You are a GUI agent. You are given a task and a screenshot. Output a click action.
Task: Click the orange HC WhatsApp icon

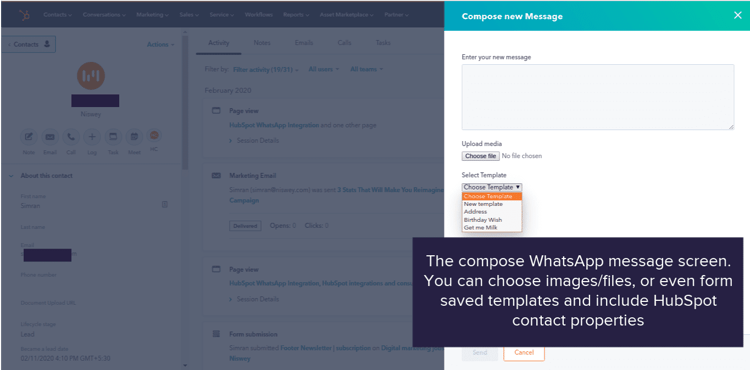pyautogui.click(x=154, y=136)
